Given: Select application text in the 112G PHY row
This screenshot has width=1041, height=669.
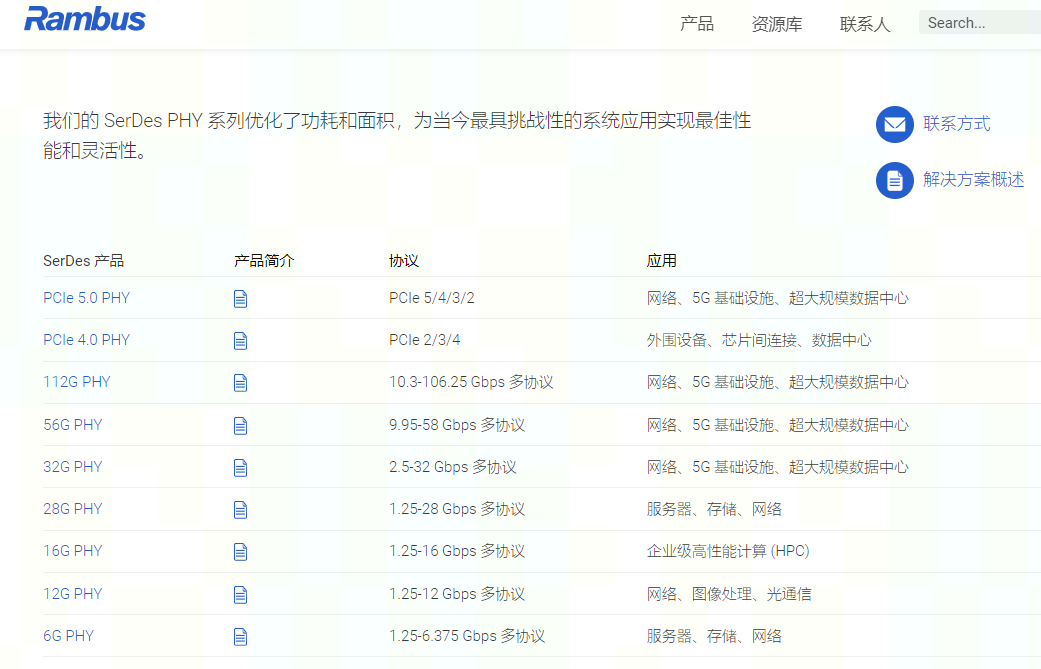Looking at the screenshot, I should (777, 382).
